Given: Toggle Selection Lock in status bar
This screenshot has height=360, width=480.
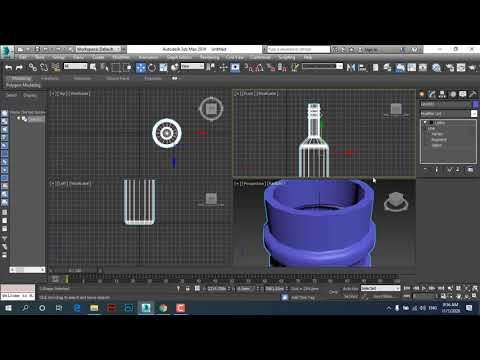Looking at the screenshot, I should click(x=187, y=289).
